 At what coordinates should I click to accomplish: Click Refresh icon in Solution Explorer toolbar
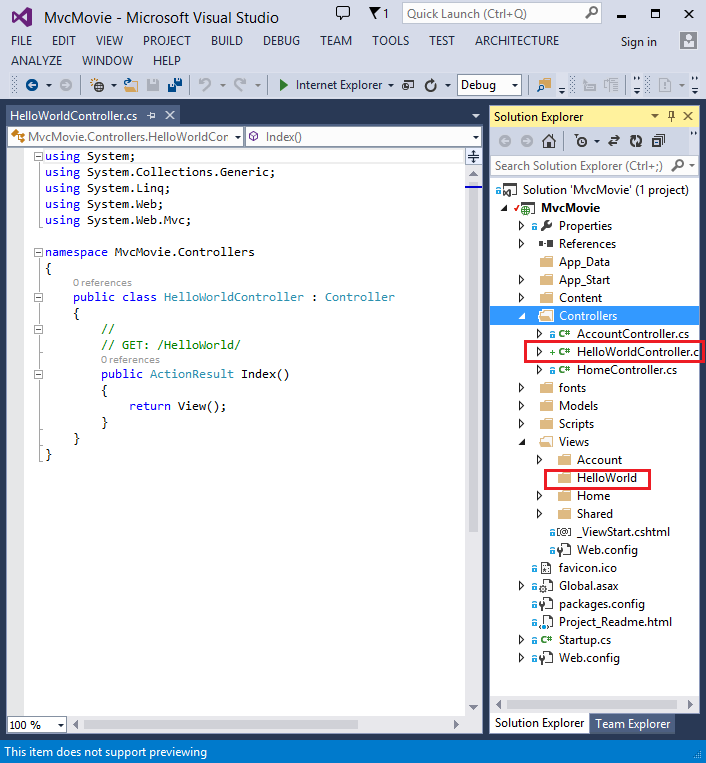coord(635,141)
